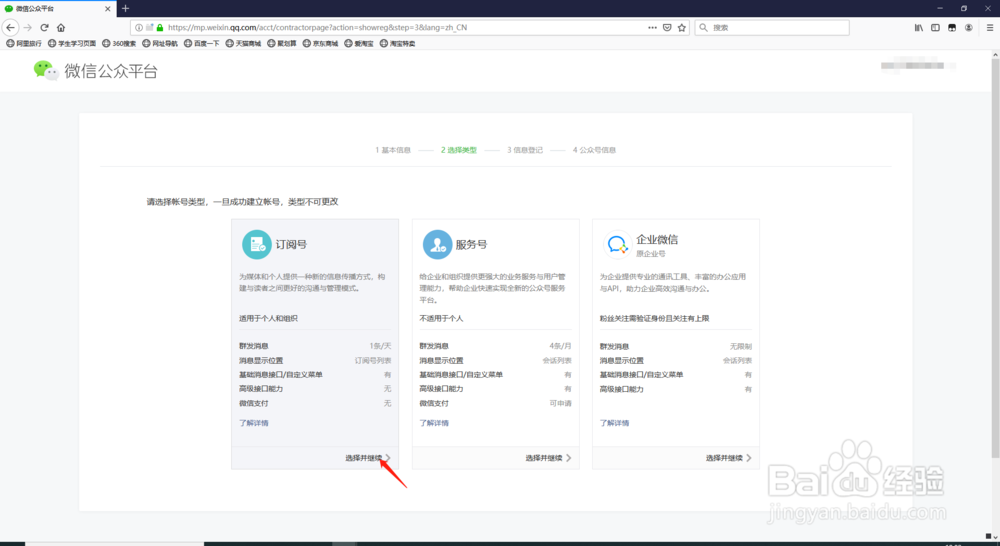Screen dimensions: 1000x546
Task: Go back with the browser back arrow
Action: pyautogui.click(x=10, y=27)
